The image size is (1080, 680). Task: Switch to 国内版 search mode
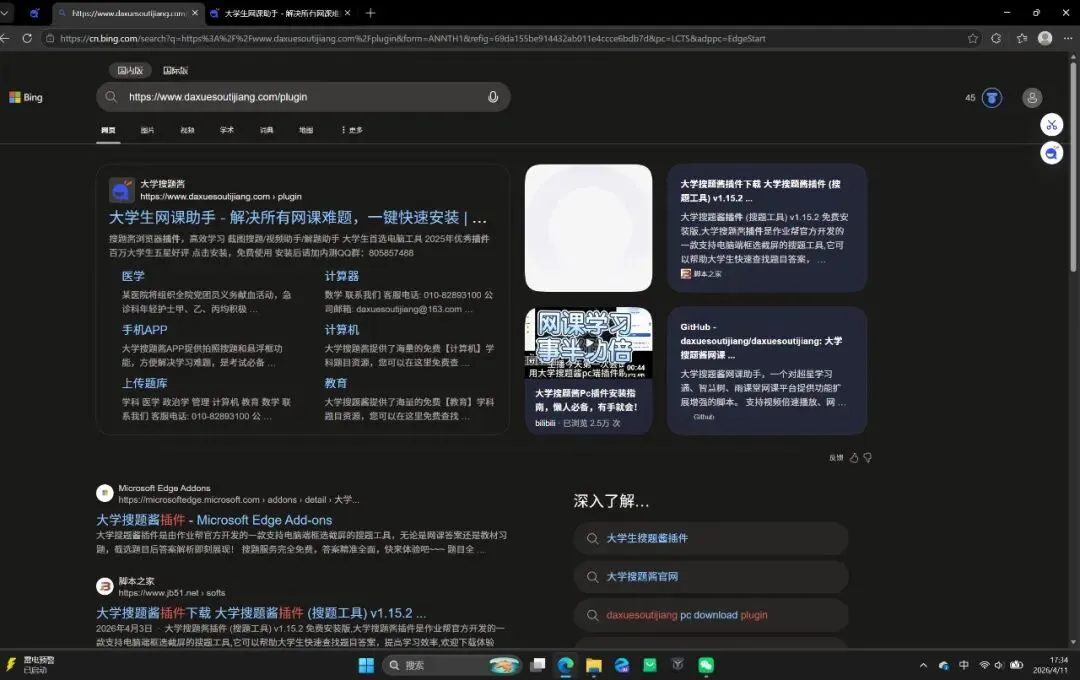(x=130, y=70)
